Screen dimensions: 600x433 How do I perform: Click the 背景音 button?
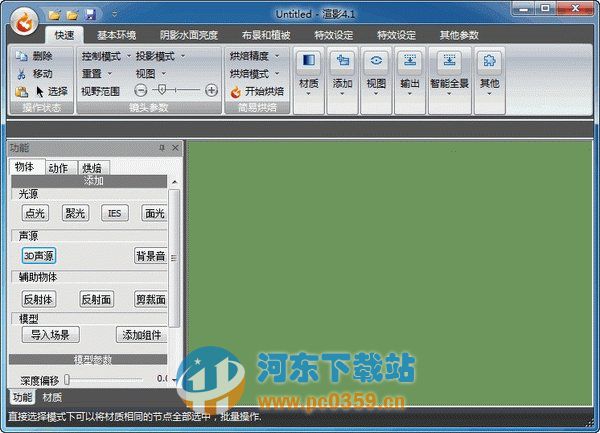coord(151,256)
